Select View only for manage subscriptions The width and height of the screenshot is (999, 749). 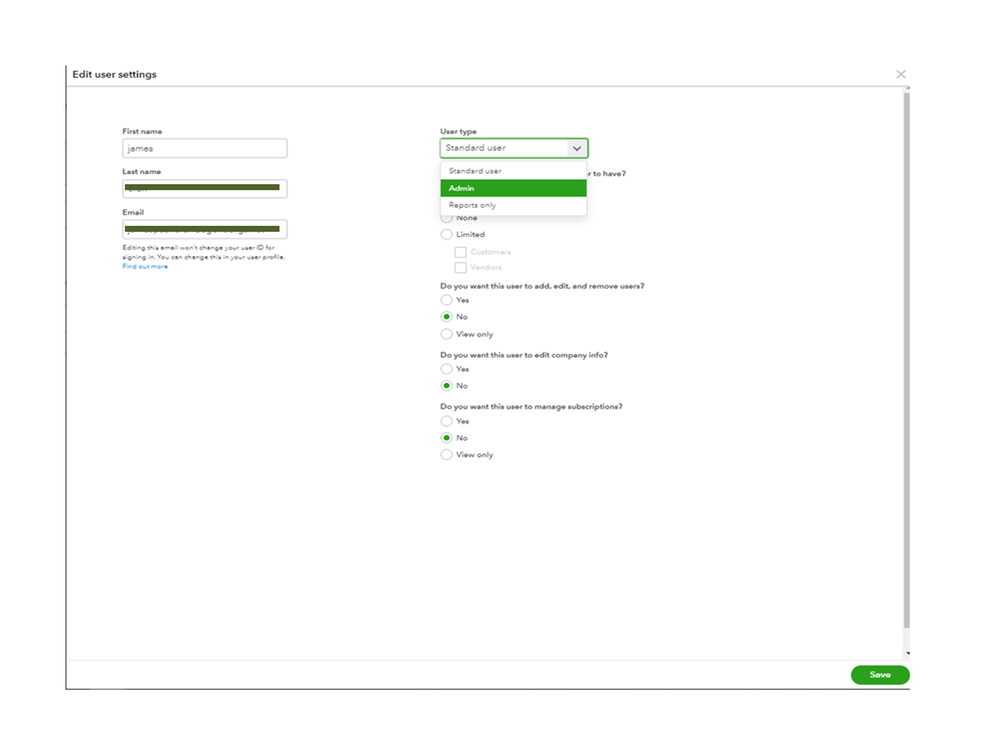[447, 455]
